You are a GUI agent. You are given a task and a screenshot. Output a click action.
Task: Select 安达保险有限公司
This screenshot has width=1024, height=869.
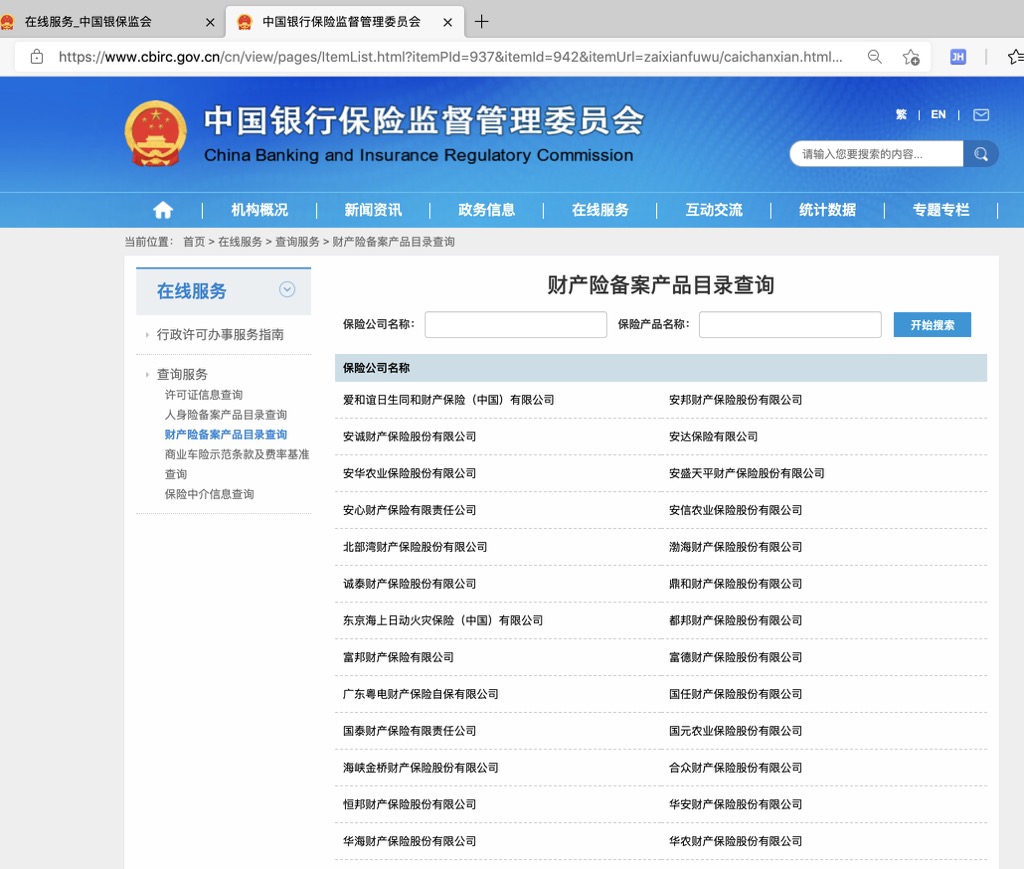[x=713, y=437]
